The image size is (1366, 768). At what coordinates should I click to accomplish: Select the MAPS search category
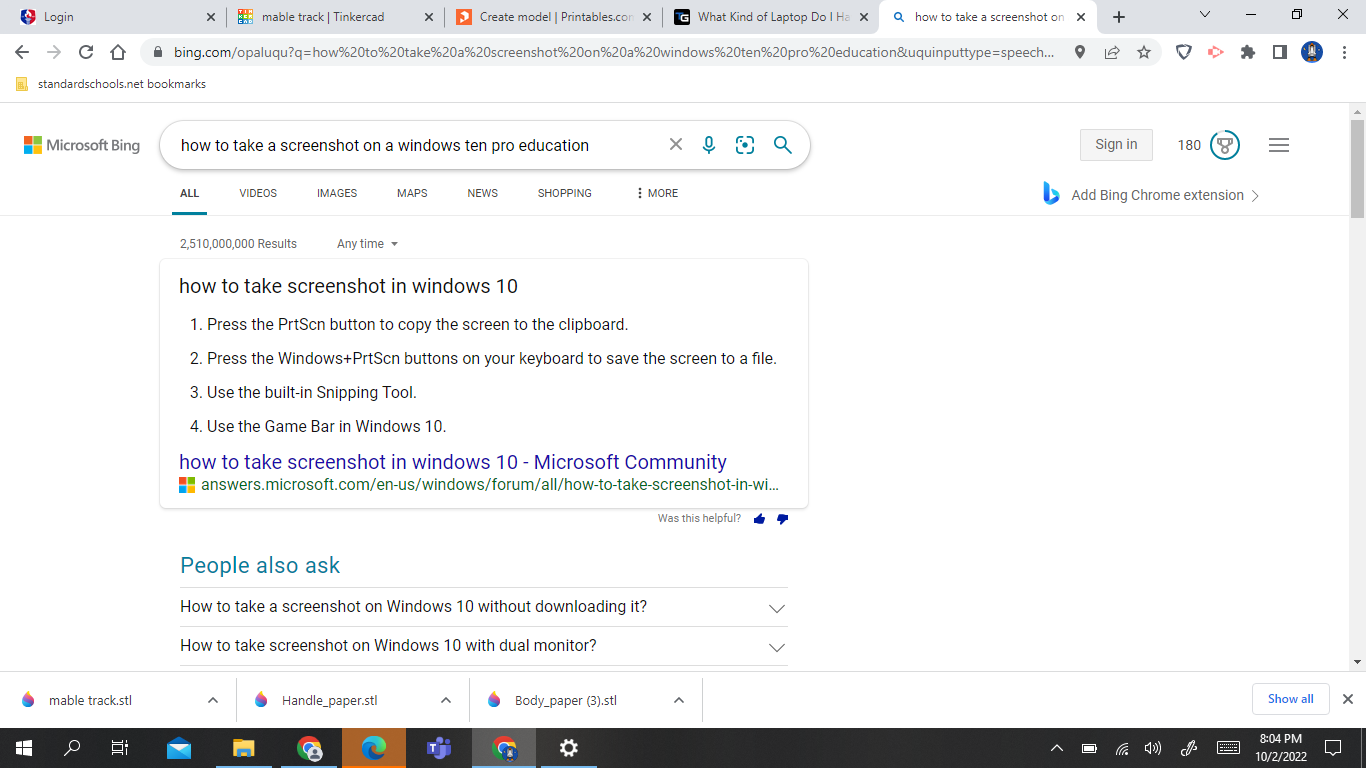click(x=412, y=193)
